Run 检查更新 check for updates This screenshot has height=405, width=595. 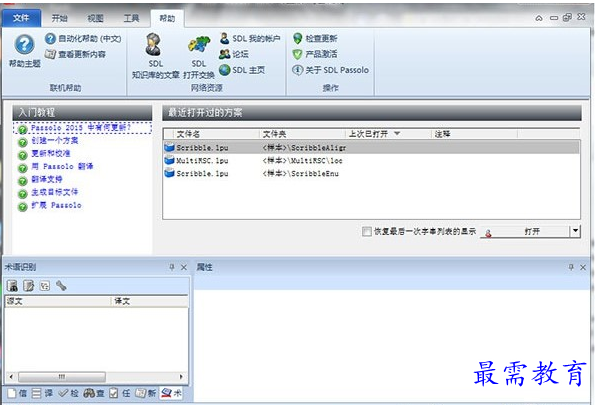(x=315, y=38)
